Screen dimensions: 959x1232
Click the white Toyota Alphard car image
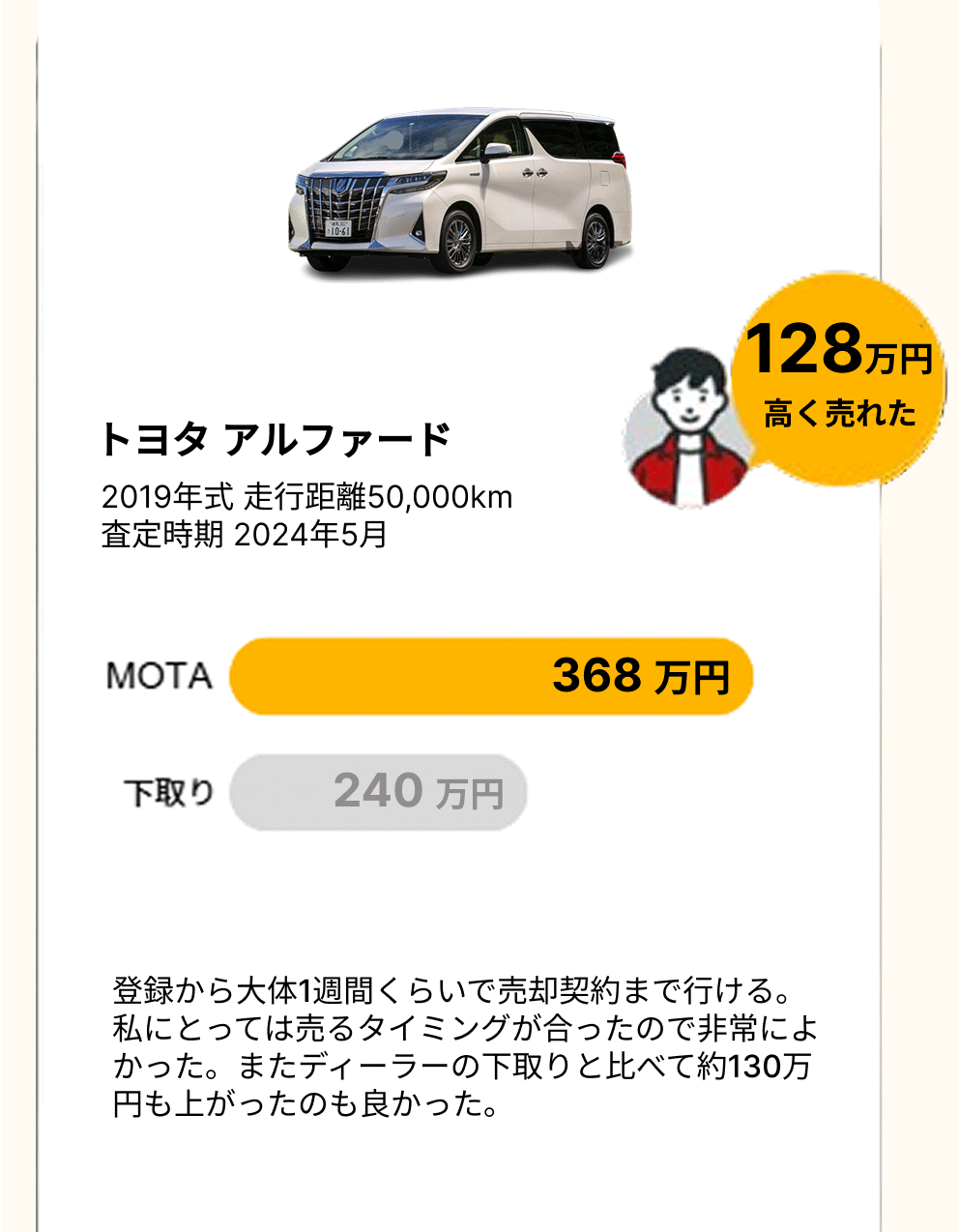(x=460, y=193)
